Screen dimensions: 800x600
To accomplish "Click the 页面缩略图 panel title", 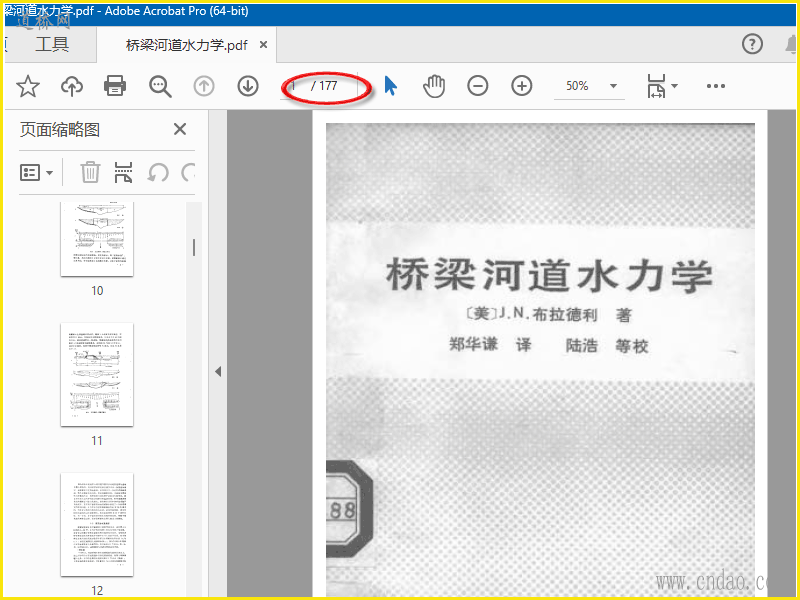I will coord(60,130).
